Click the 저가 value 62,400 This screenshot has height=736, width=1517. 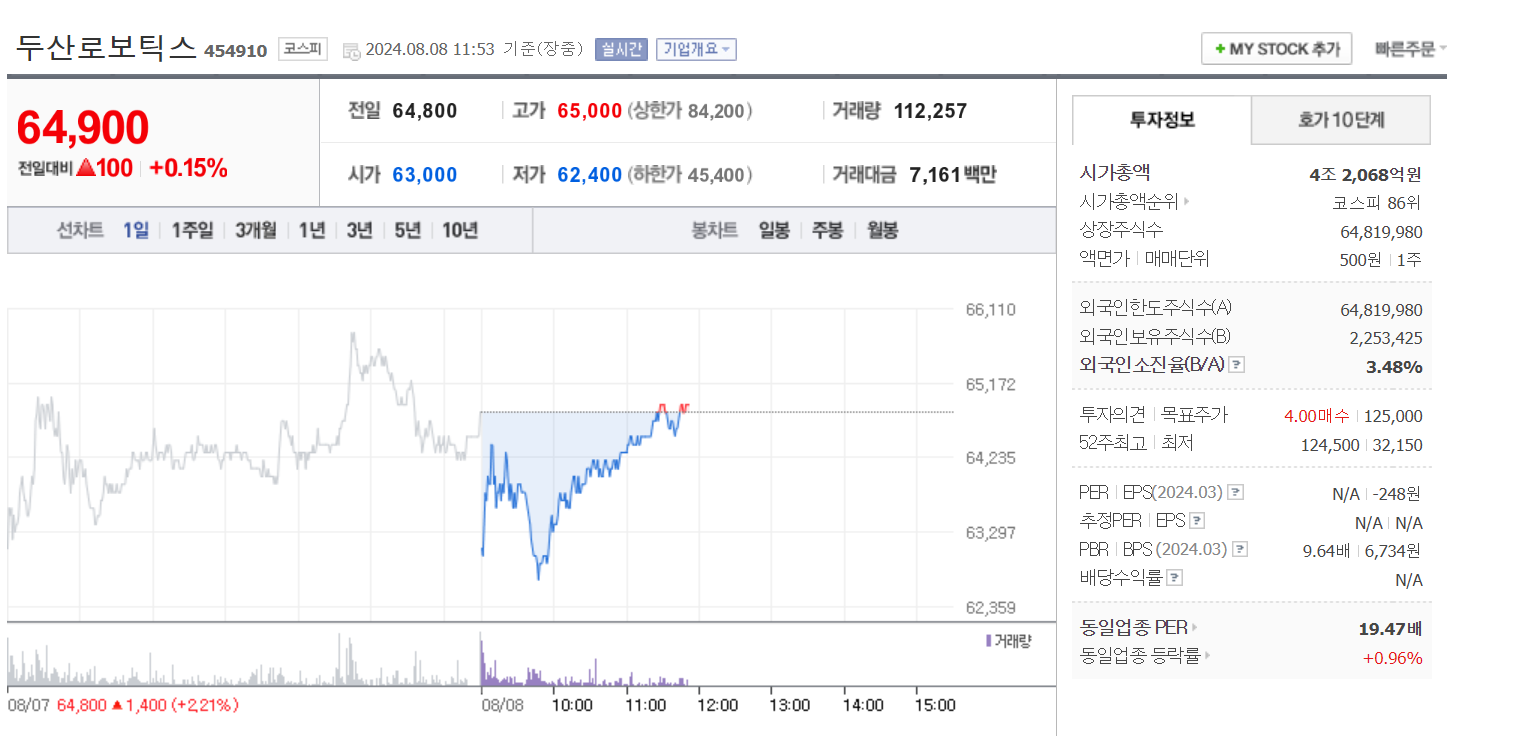pos(590,175)
